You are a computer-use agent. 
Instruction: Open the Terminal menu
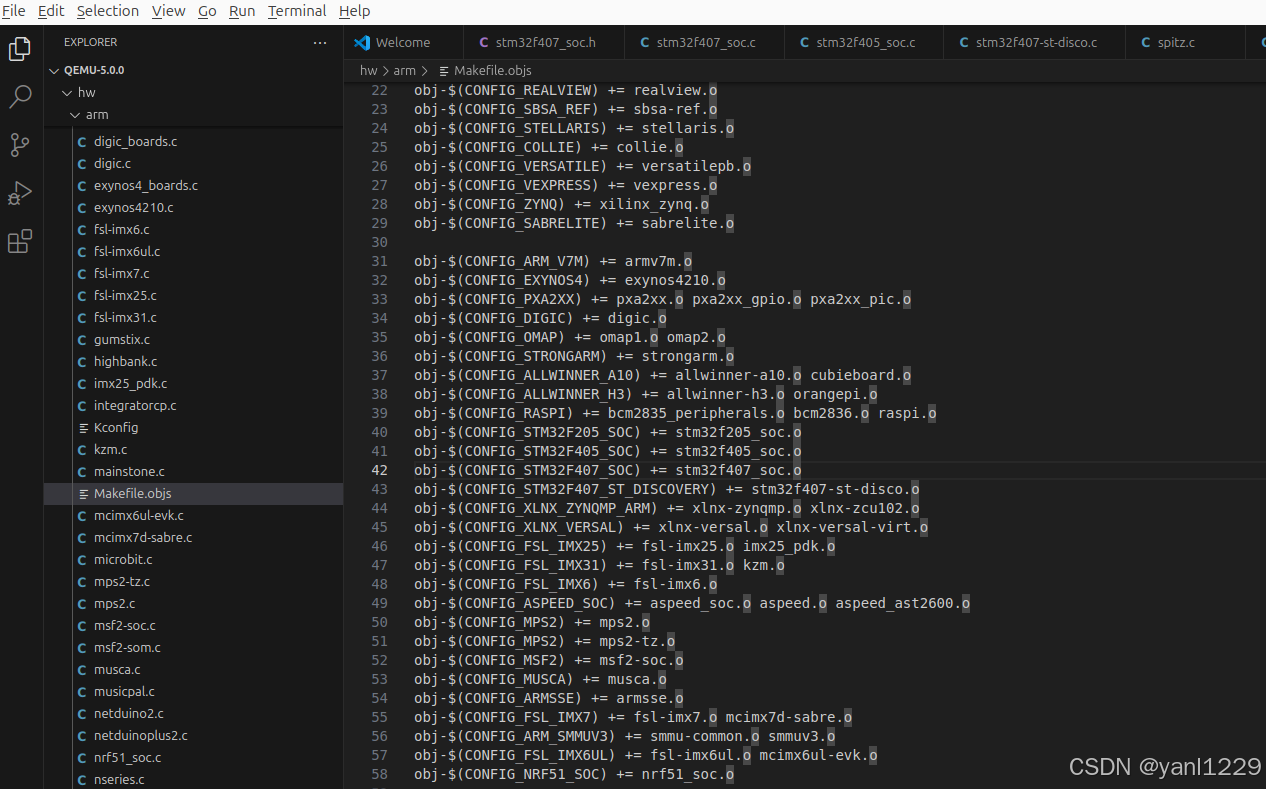click(x=296, y=11)
